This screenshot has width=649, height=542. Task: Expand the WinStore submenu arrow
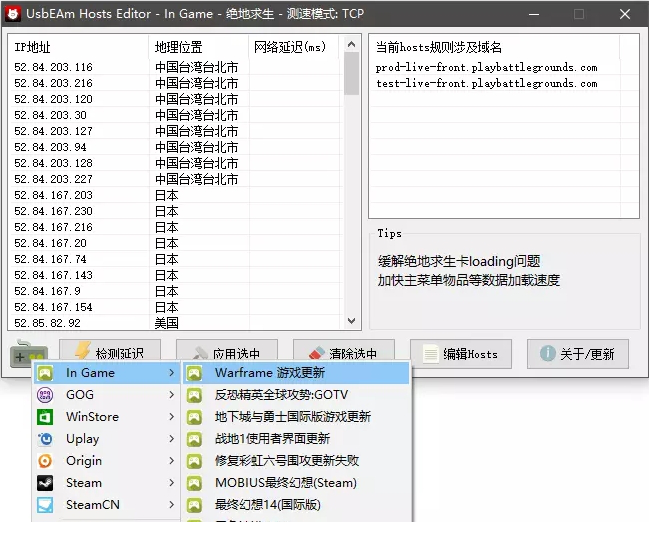point(171,417)
